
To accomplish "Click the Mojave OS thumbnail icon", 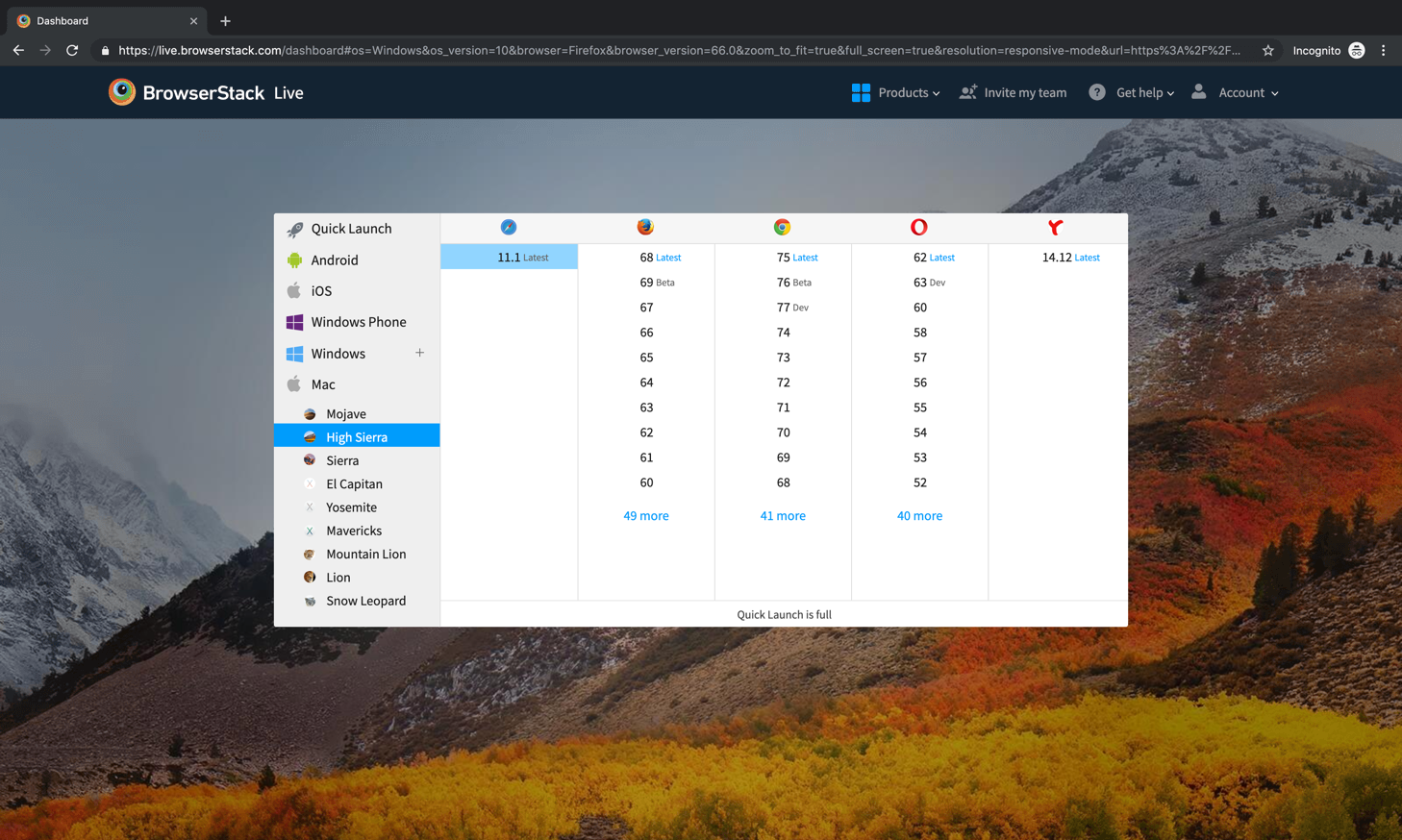I will pos(310,414).
